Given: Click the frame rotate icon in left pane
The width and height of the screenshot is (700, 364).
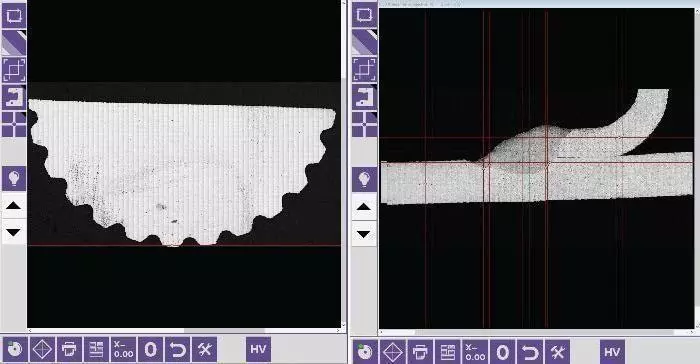Looking at the screenshot, I should tap(14, 16).
